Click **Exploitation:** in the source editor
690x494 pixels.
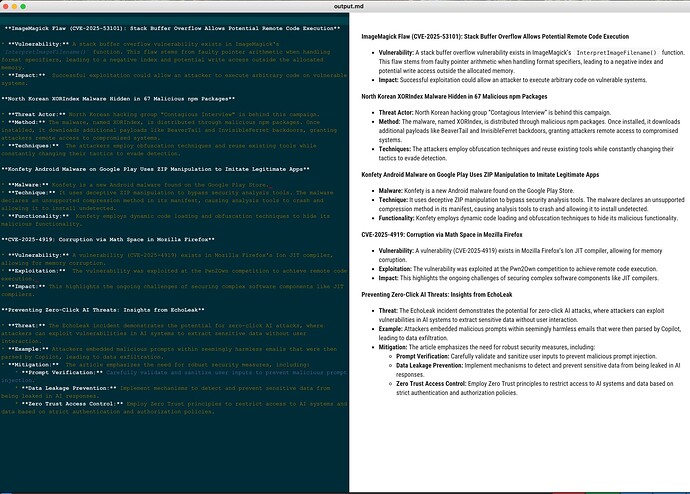pyautogui.click(x=37, y=271)
